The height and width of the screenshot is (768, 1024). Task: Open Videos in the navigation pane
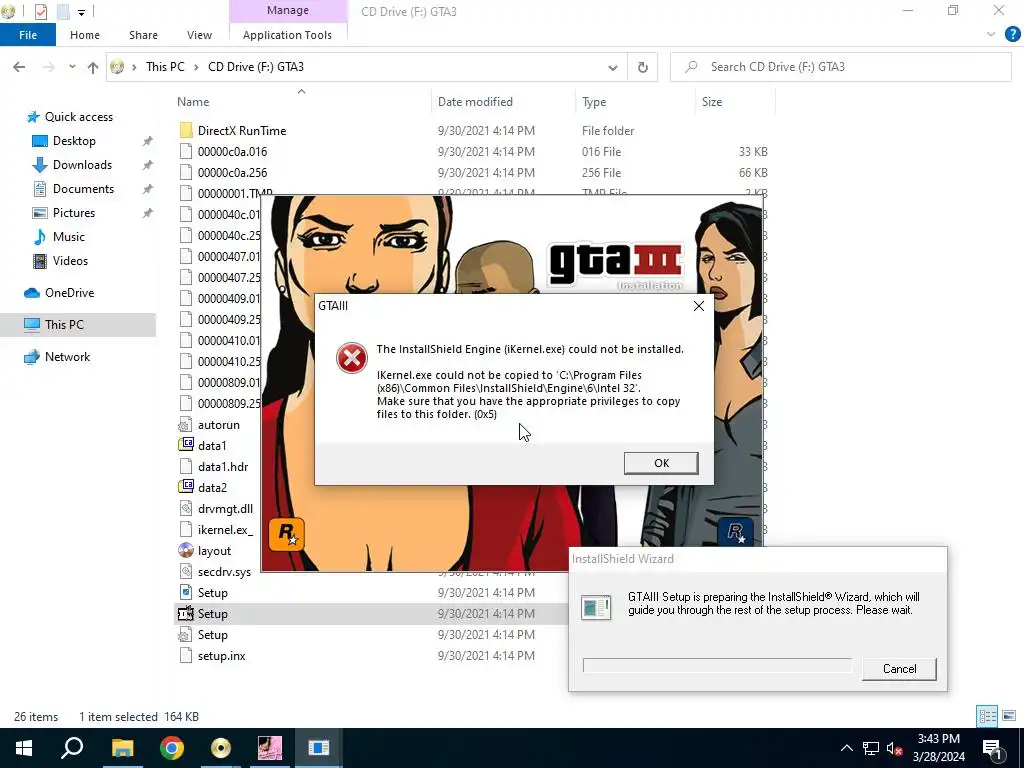(x=70, y=261)
